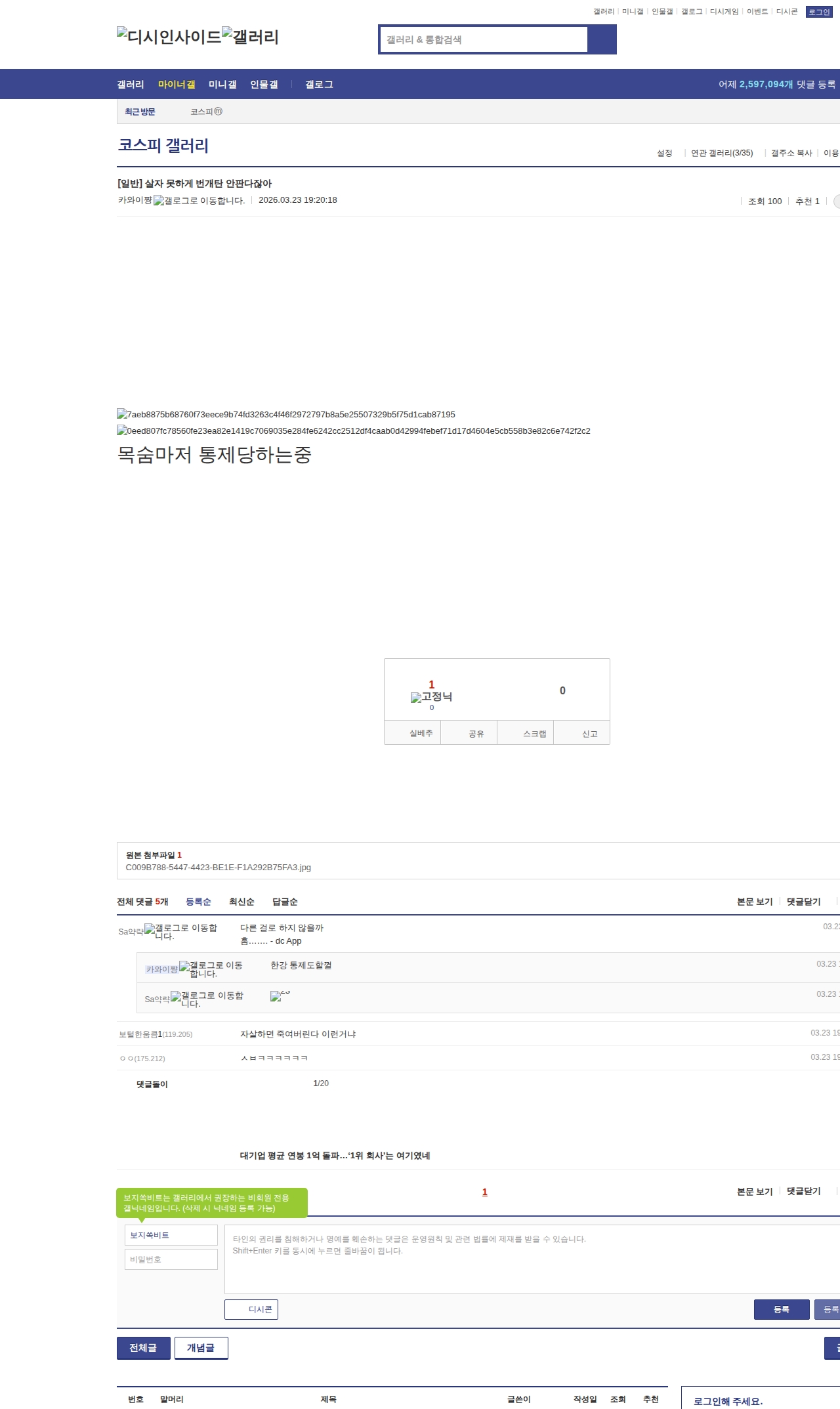The image size is (840, 1409).
Task: Select the 등록순 comment order
Action: 198,902
